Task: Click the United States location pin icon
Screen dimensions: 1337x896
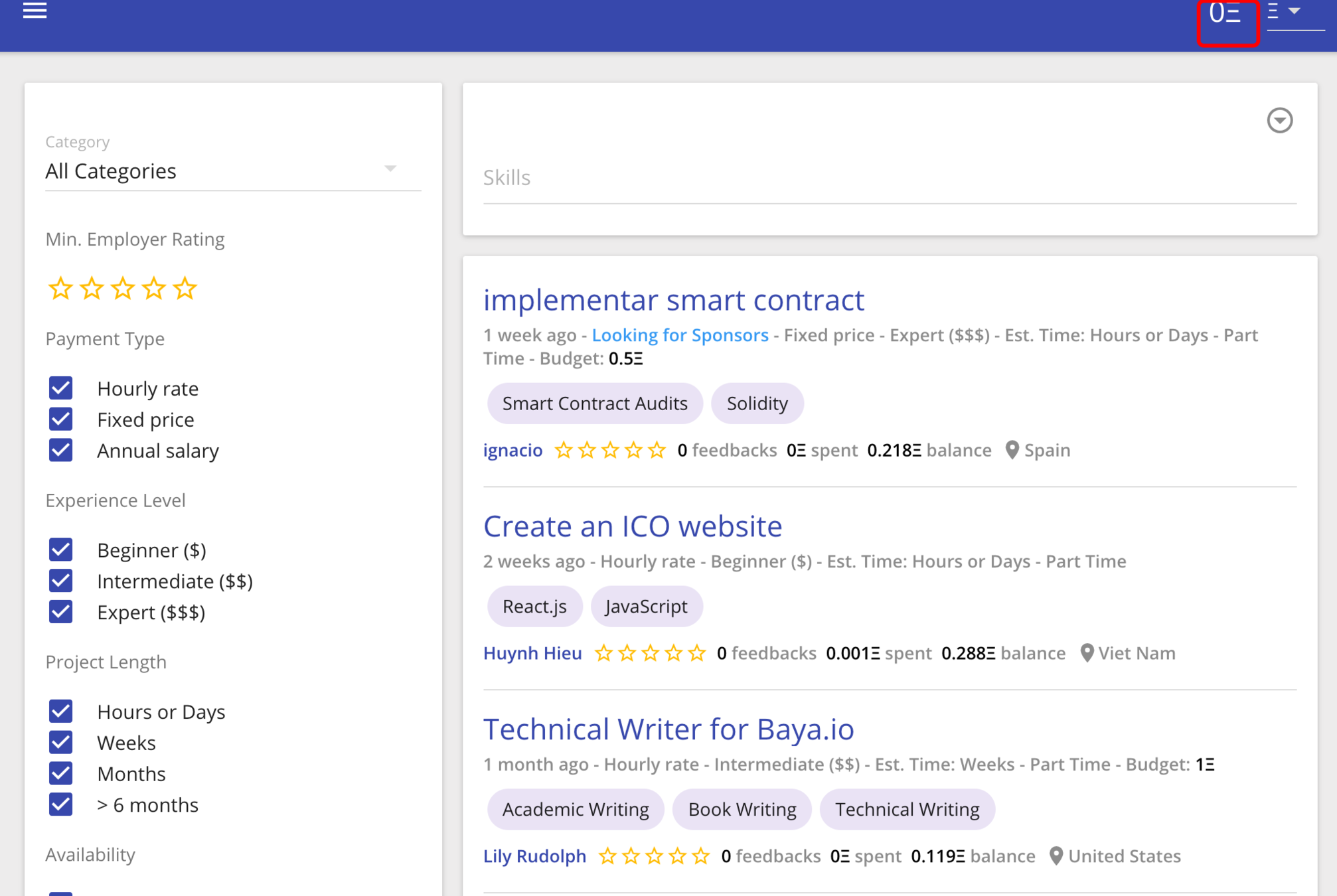Action: [x=1056, y=856]
